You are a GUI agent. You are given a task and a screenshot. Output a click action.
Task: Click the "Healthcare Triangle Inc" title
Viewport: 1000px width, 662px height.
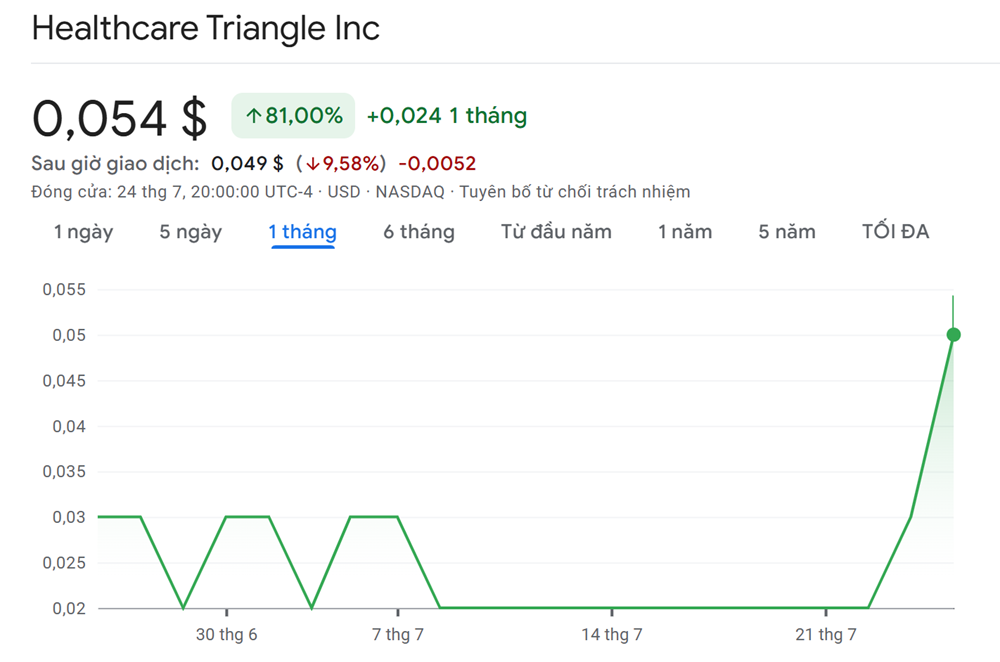click(x=206, y=28)
